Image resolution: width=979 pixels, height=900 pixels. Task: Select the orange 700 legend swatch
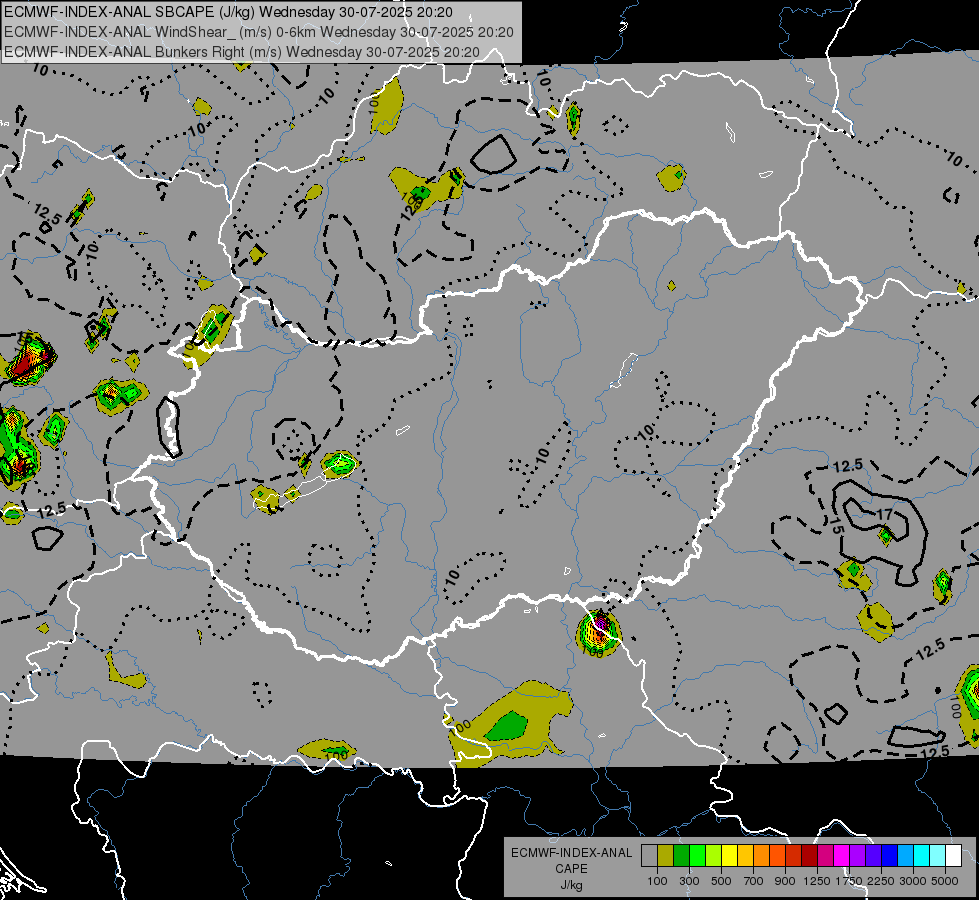point(761,856)
